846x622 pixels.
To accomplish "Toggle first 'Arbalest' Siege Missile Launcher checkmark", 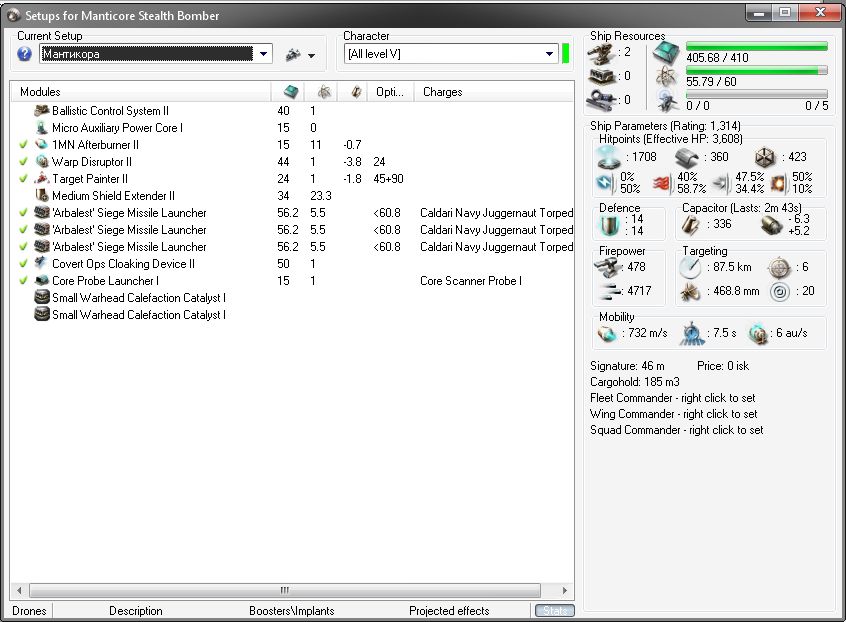I will [23, 213].
